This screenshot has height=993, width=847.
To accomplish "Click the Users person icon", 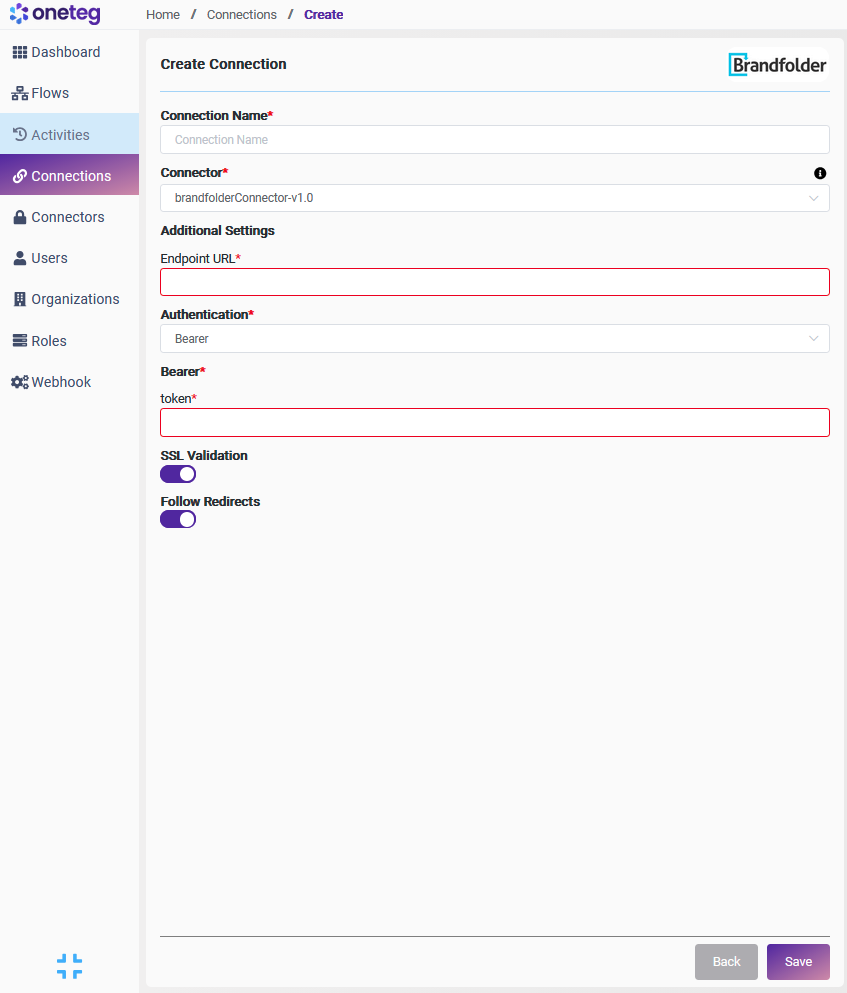I will (19, 258).
